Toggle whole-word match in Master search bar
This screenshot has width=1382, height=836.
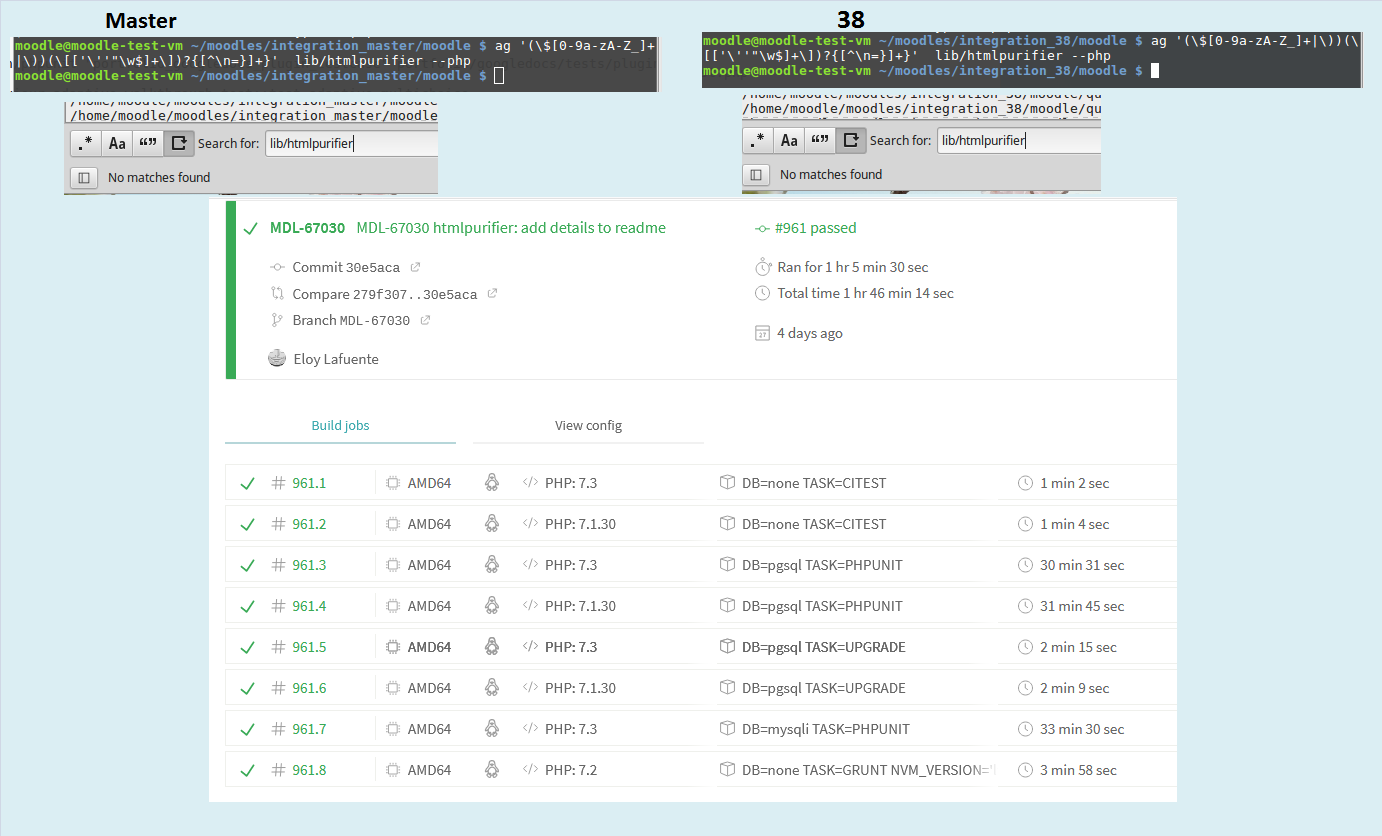[x=148, y=144]
